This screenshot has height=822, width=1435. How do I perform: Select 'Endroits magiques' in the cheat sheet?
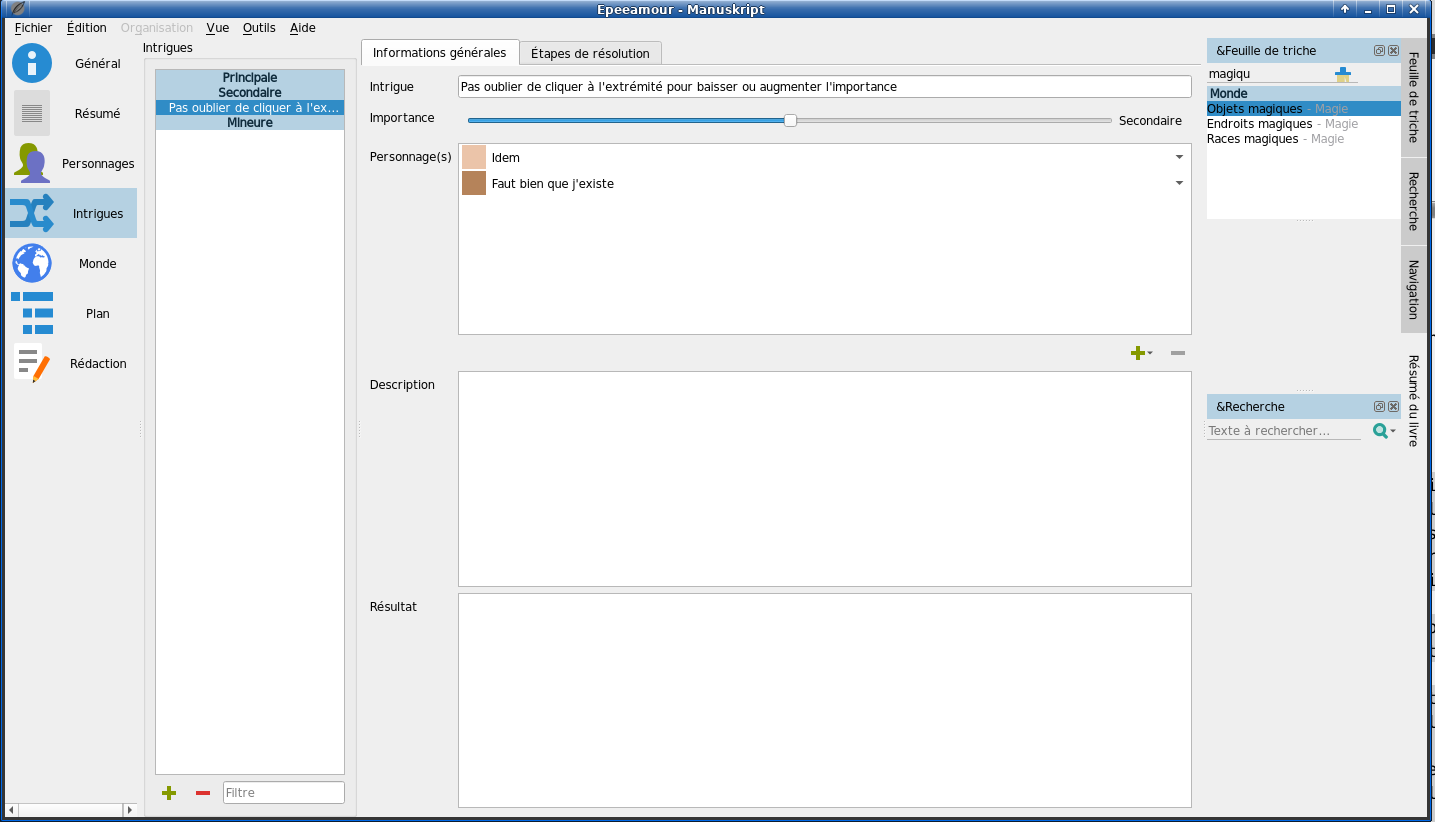tap(1304, 124)
